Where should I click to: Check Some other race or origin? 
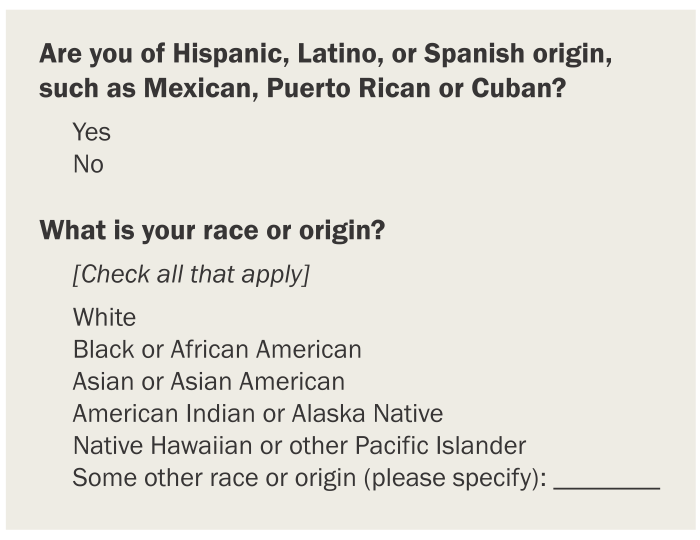point(308,478)
